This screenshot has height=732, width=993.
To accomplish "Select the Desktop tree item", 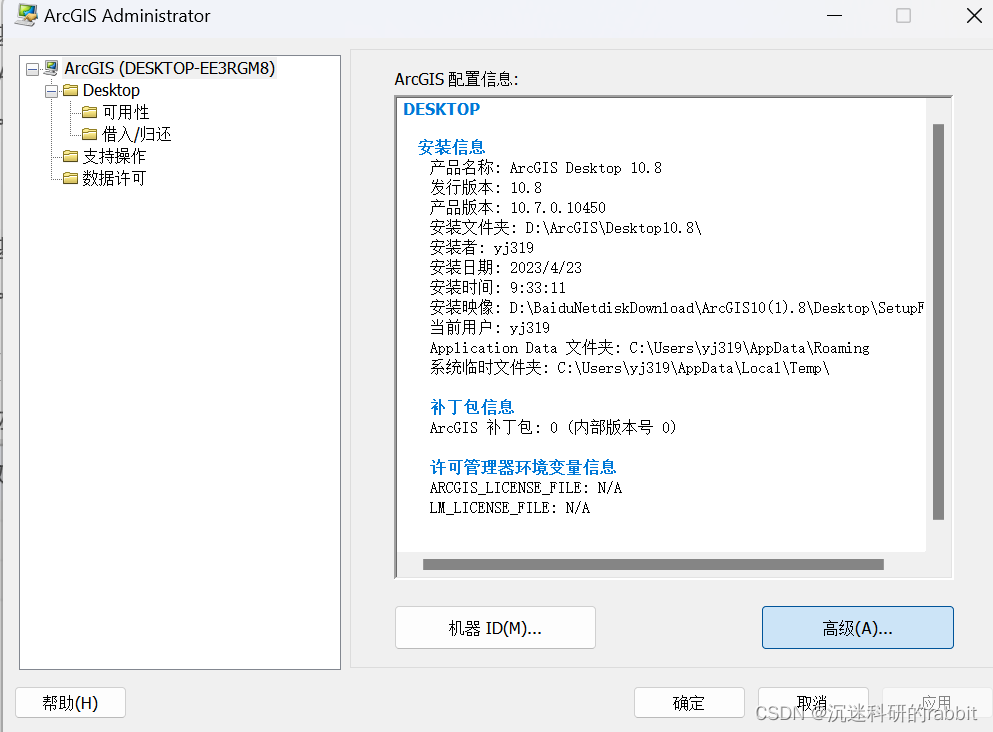I will (111, 91).
